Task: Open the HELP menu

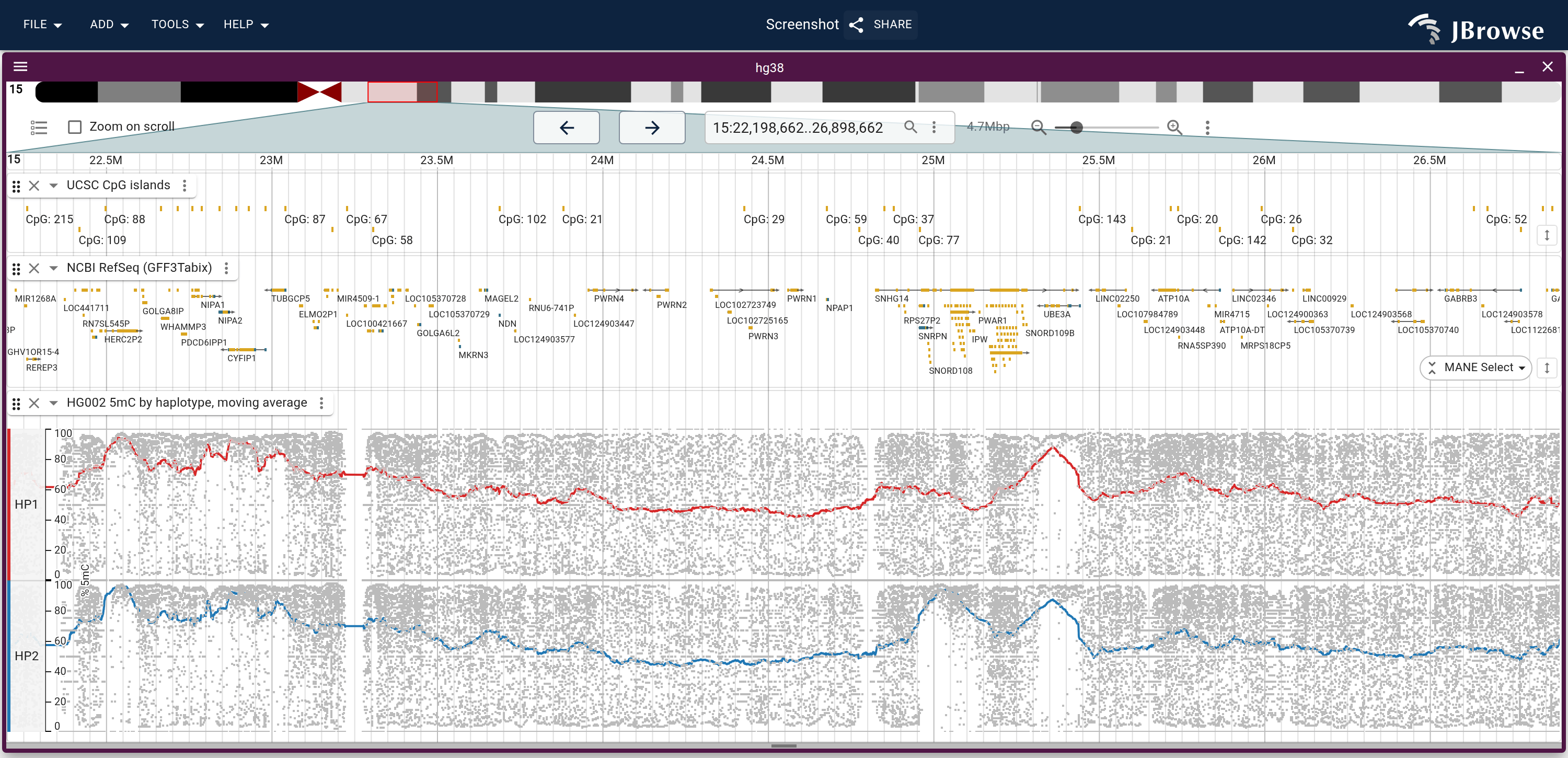Action: point(246,25)
